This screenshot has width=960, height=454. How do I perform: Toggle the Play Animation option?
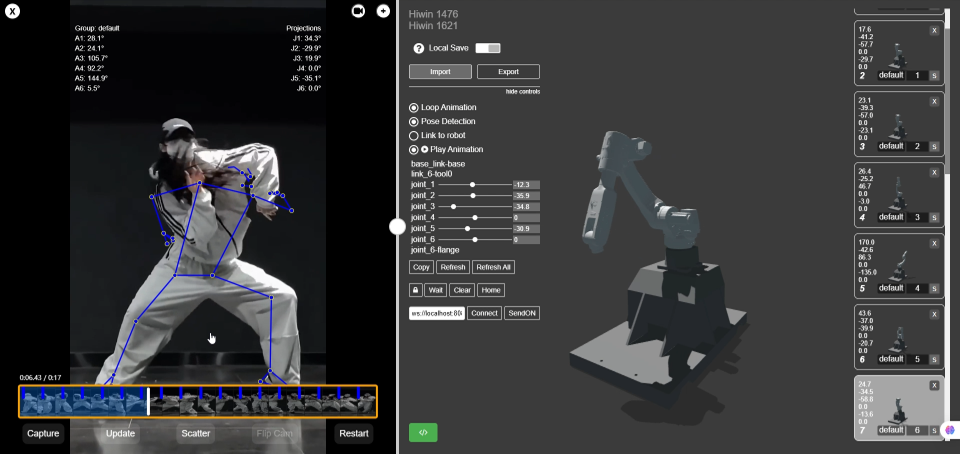[x=413, y=149]
